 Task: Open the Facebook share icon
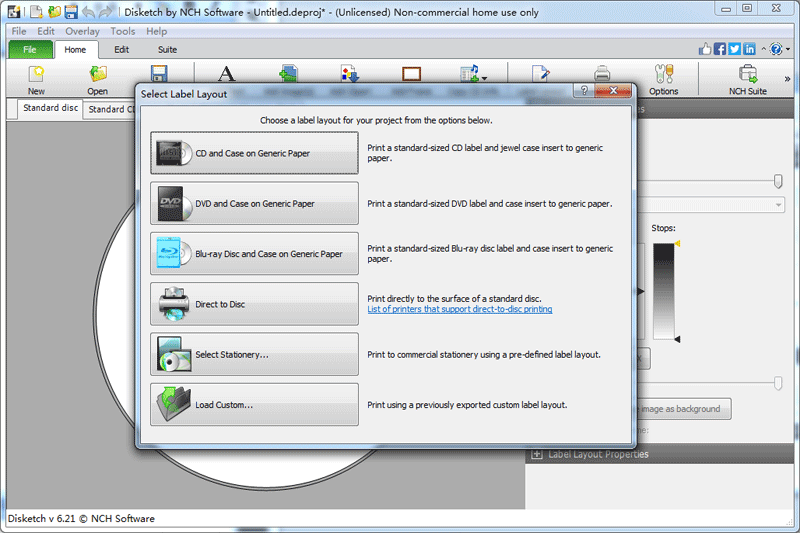pos(720,49)
